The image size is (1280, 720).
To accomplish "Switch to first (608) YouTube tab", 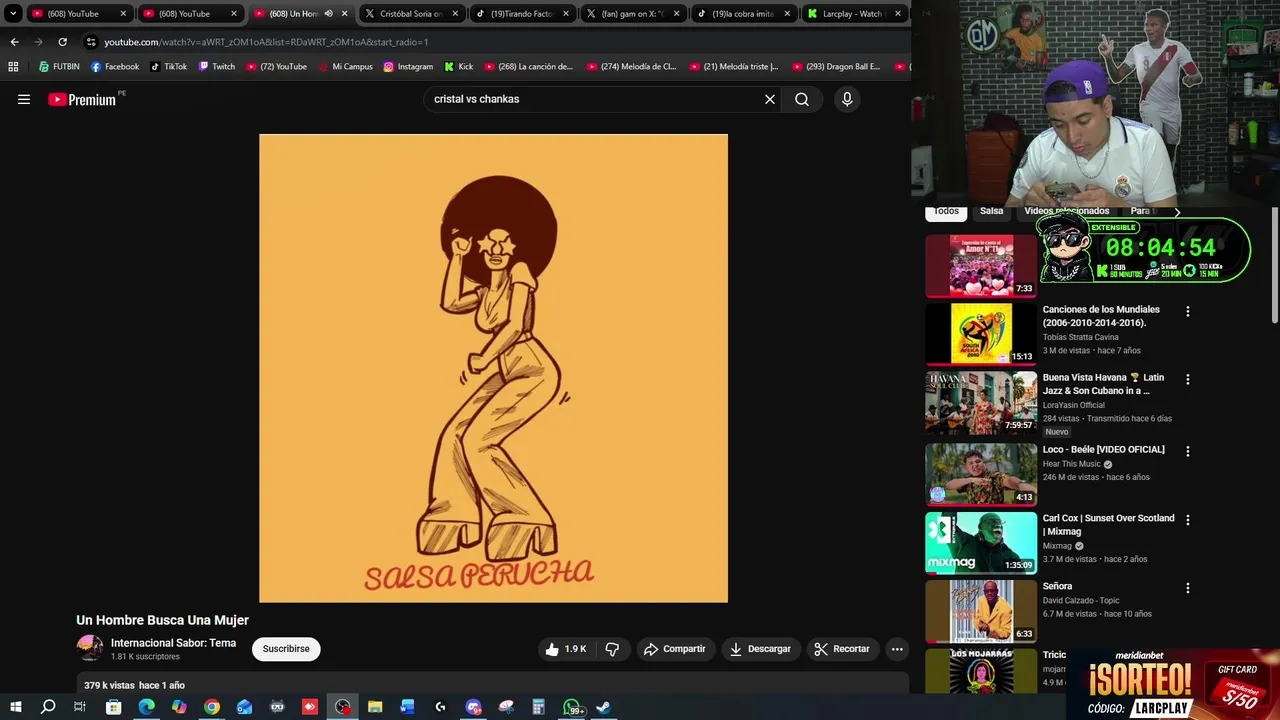I will click(80, 14).
